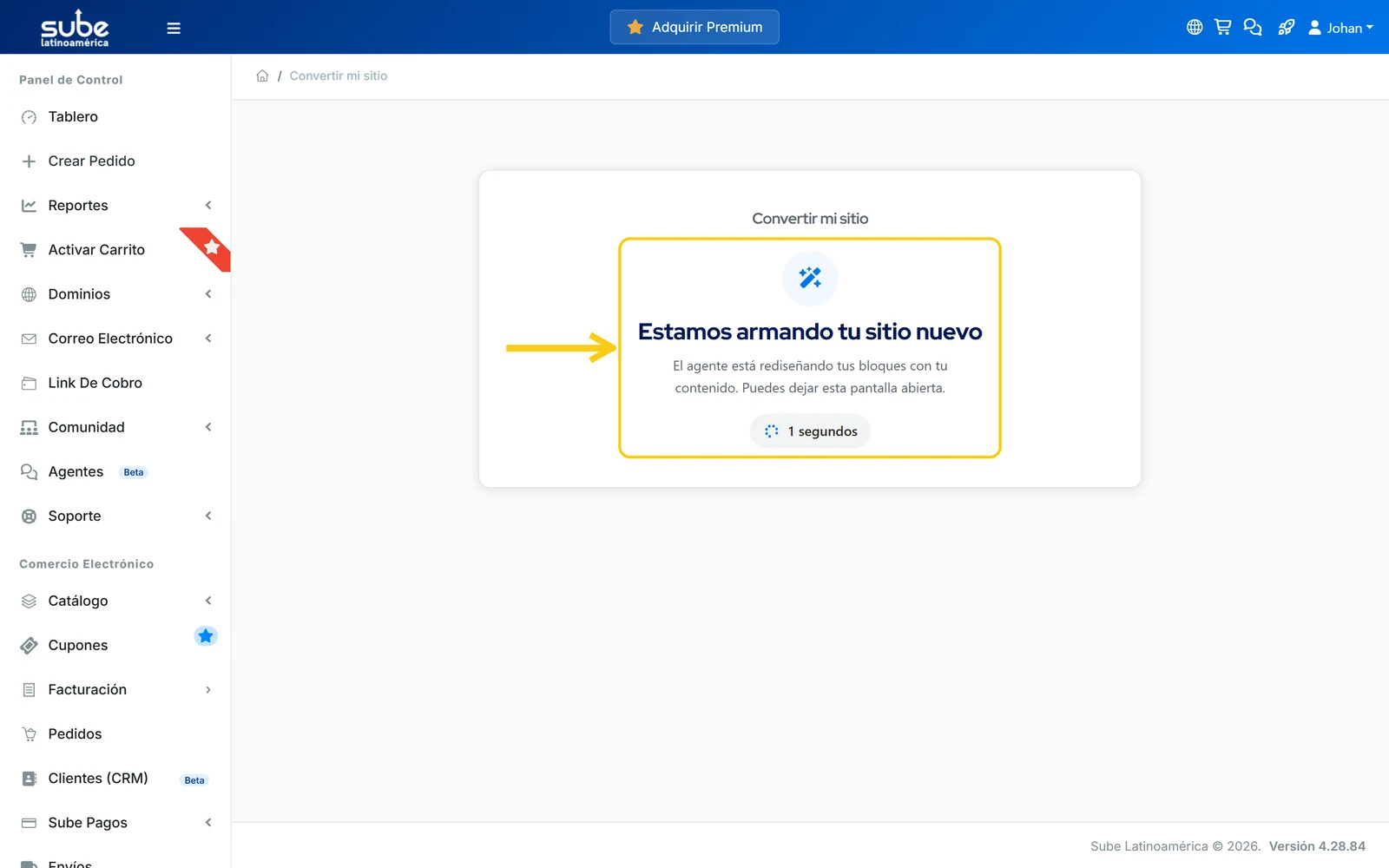Click the Tablero gauge icon

click(x=29, y=117)
